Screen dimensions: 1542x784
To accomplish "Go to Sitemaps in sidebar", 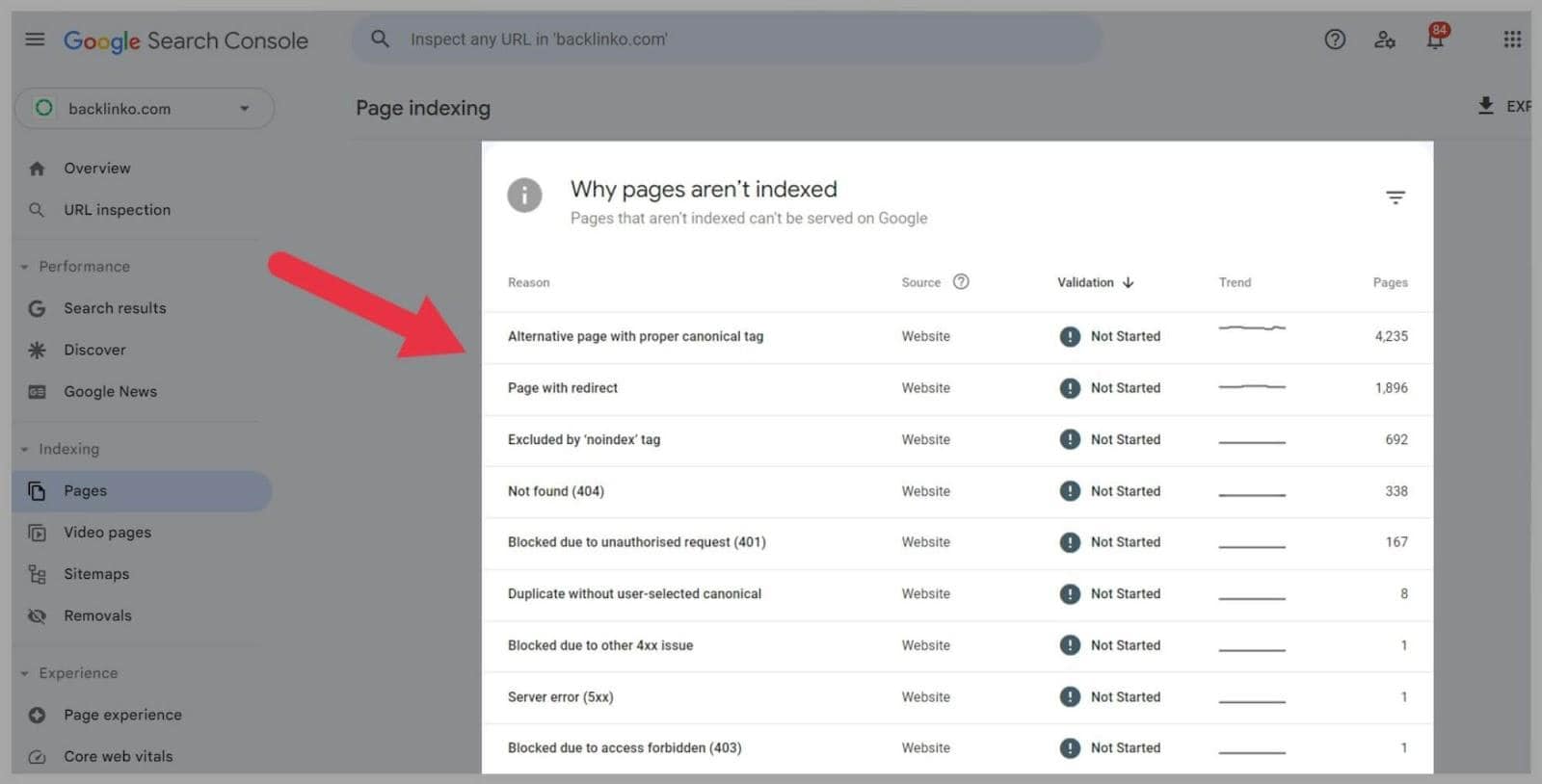I will pos(96,574).
